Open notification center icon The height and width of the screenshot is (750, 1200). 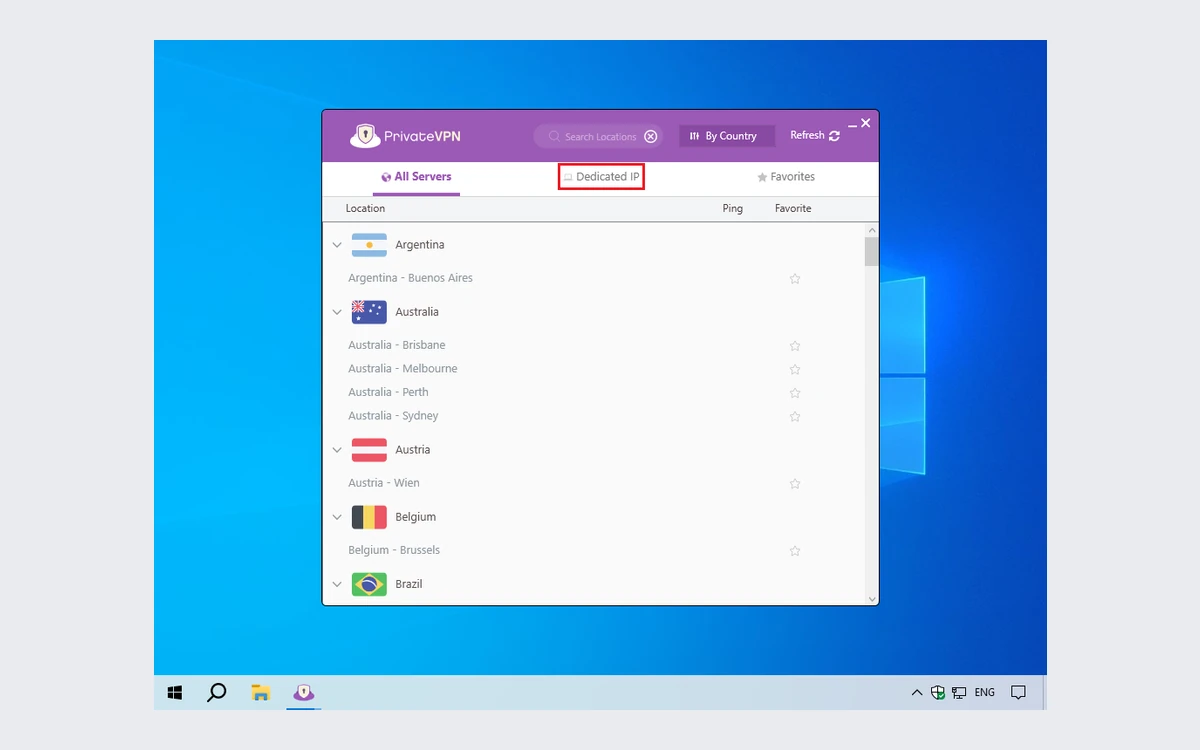click(1018, 692)
